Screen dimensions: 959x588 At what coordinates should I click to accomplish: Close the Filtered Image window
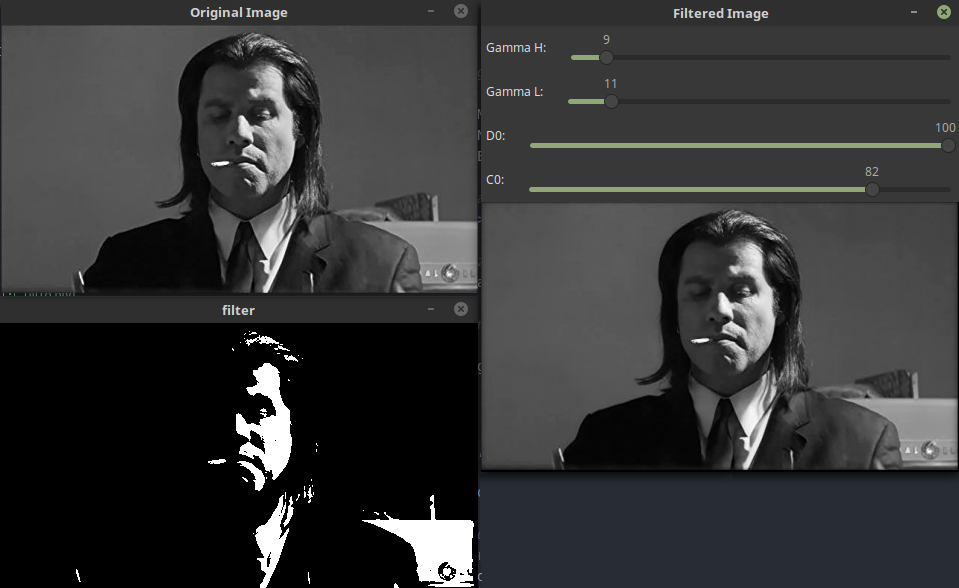pyautogui.click(x=944, y=12)
